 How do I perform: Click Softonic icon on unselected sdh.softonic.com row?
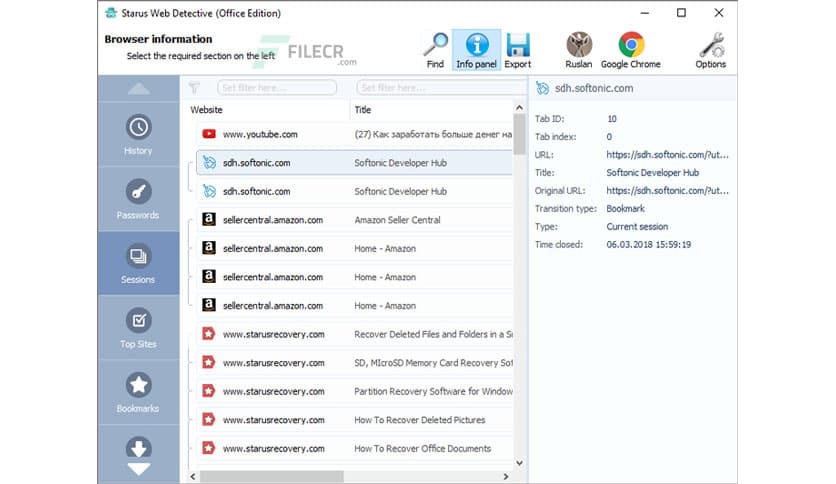click(209, 191)
